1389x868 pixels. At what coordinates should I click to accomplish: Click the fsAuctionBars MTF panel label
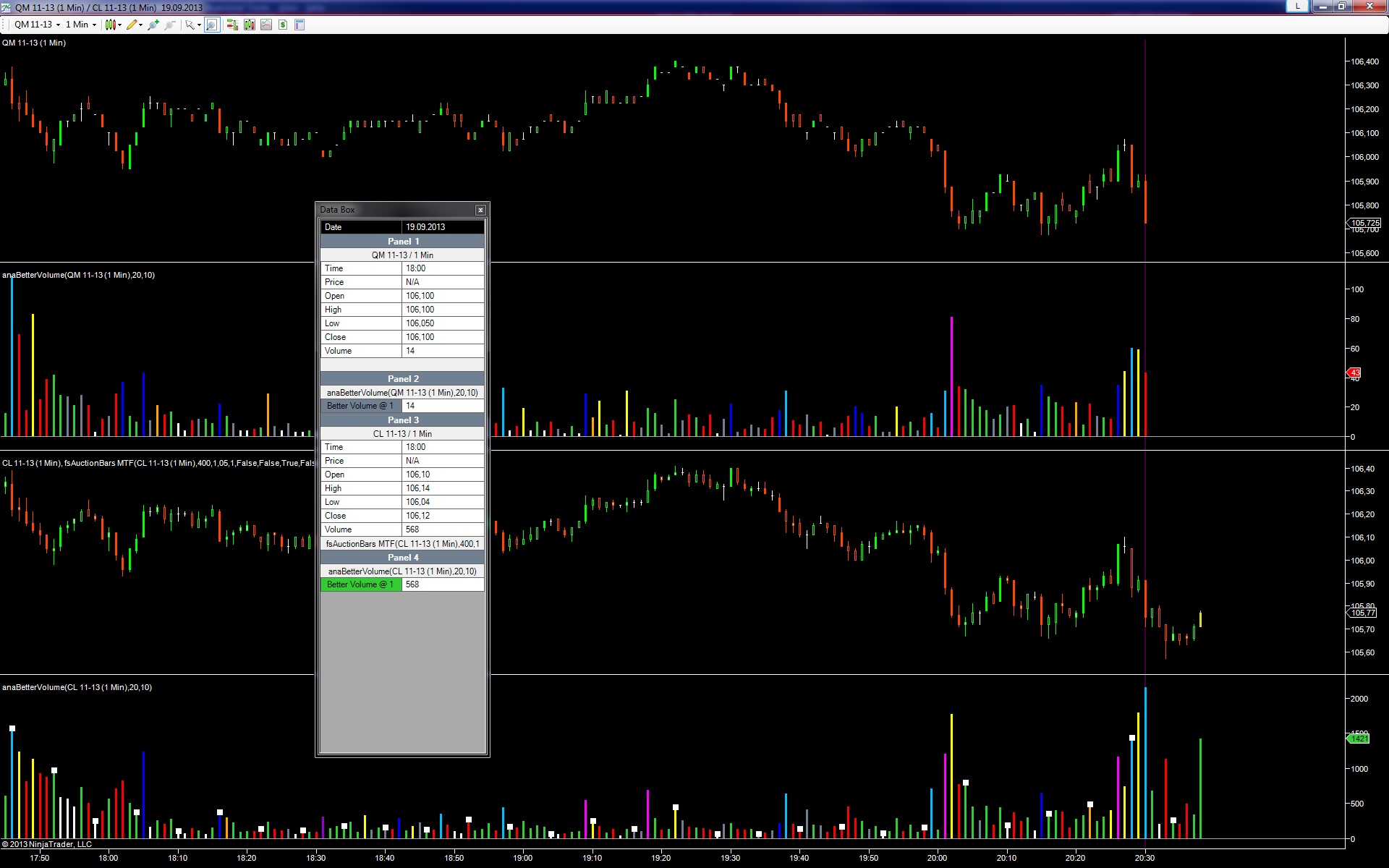158,463
